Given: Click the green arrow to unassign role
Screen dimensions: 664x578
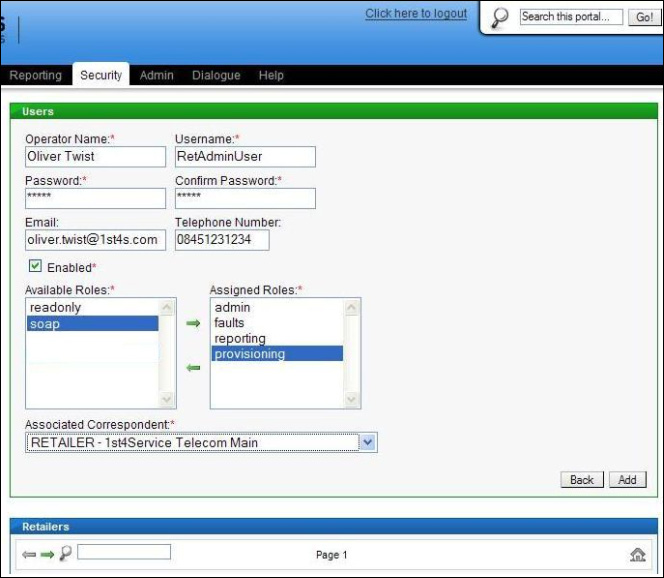Looking at the screenshot, I should [193, 368].
